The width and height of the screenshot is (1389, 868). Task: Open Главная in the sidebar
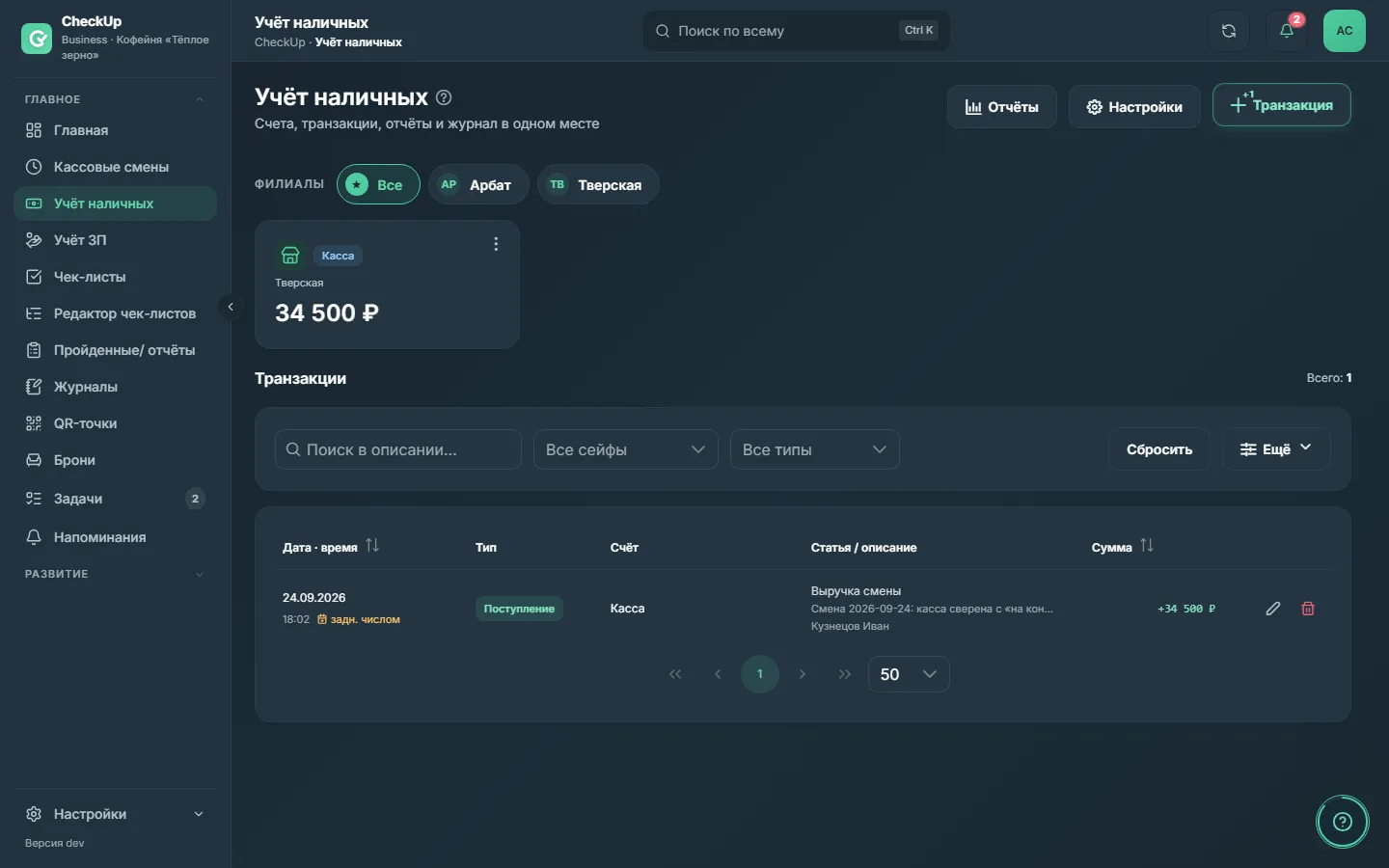(x=115, y=130)
